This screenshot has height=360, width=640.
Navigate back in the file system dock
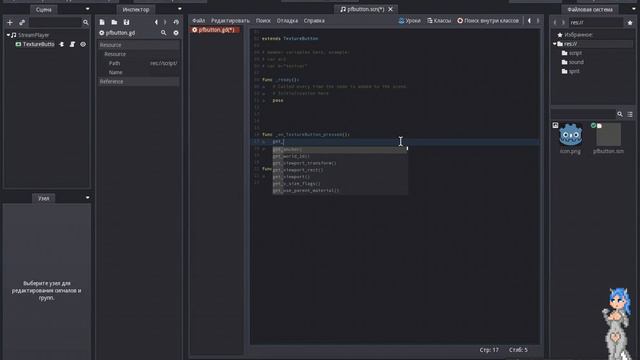click(555, 22)
